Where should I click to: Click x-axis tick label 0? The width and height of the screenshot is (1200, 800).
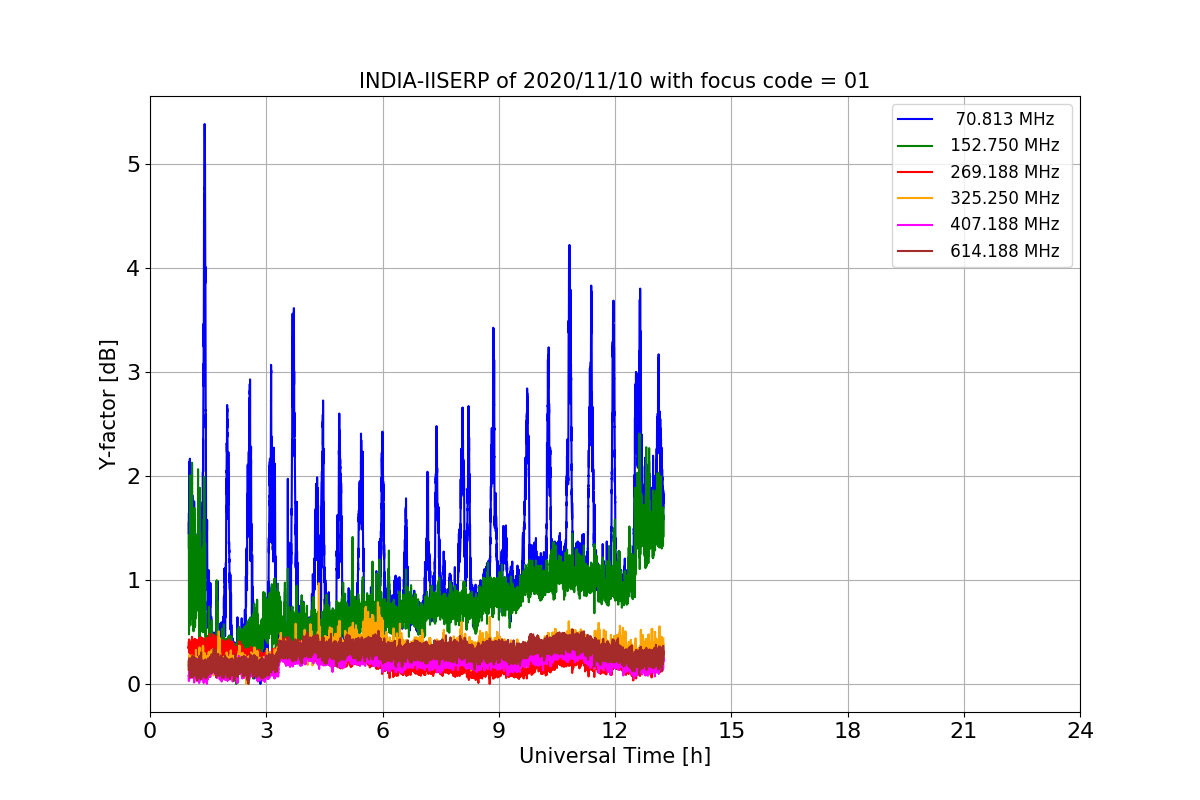(x=150, y=731)
